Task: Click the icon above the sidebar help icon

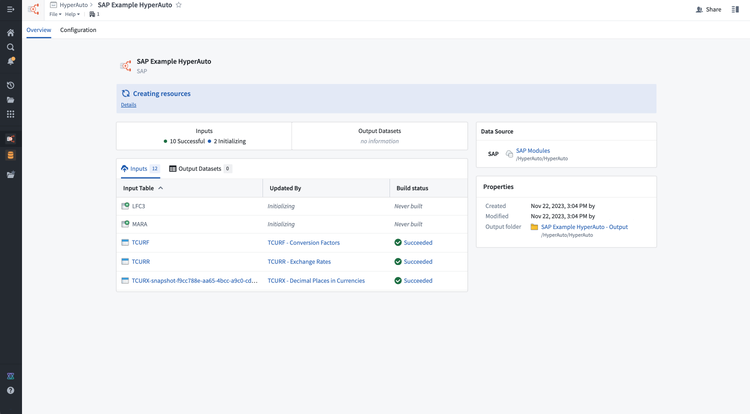Action: [11, 376]
